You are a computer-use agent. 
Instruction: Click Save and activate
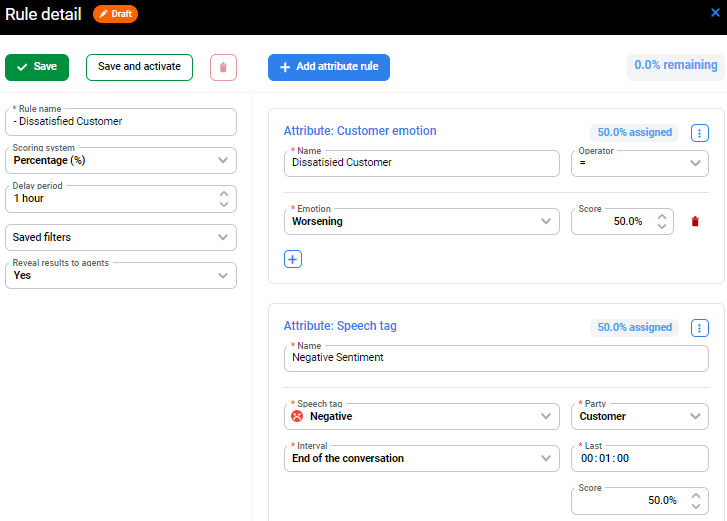(x=139, y=67)
